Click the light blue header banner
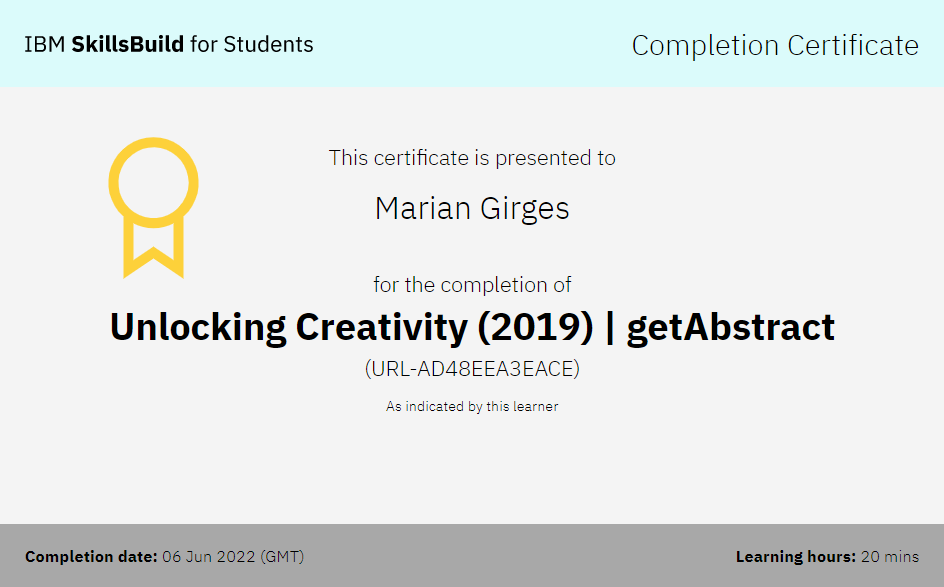This screenshot has height=587, width=944. (472, 43)
